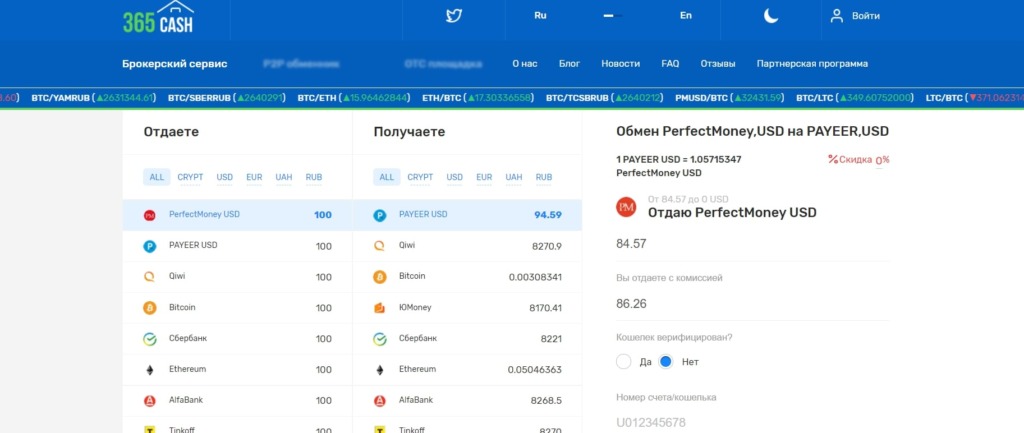Click PAYEER icon in Отдаете list
Screen dimensions: 1024x433
150,246
